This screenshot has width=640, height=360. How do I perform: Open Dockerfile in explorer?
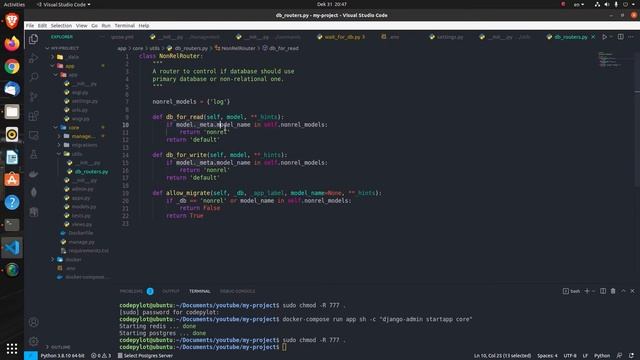(80, 233)
